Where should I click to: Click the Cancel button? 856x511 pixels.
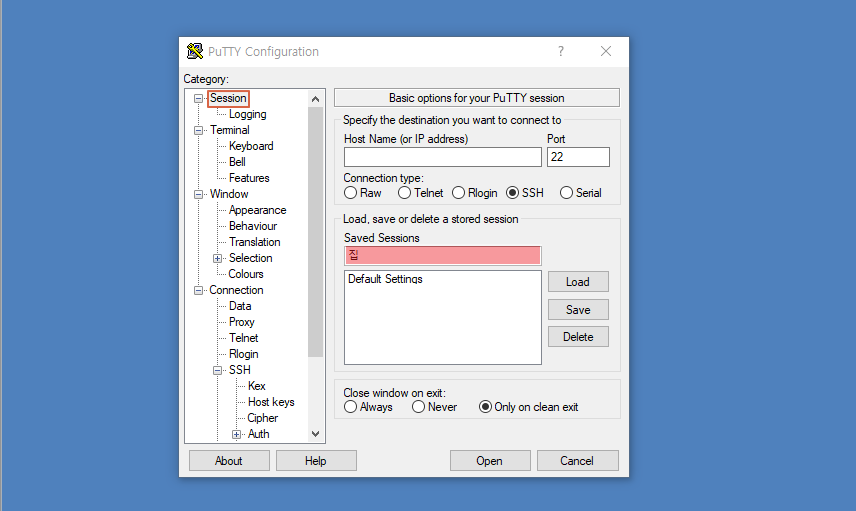(577, 461)
